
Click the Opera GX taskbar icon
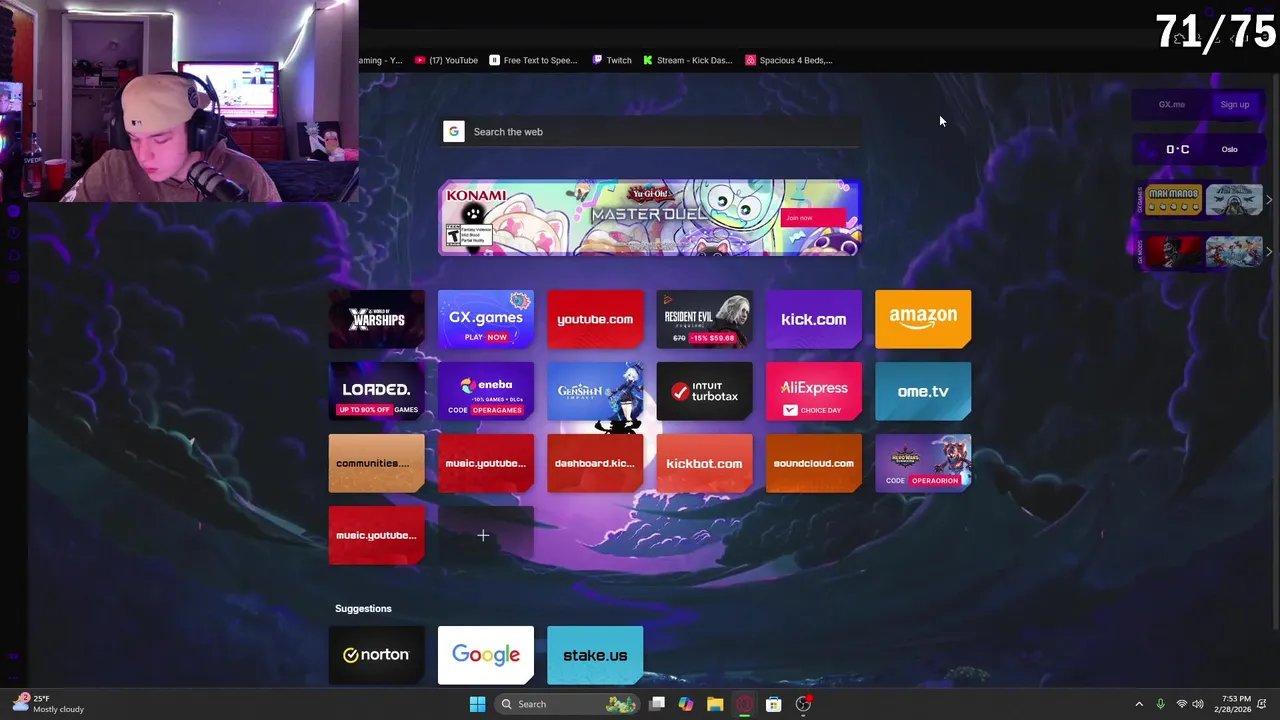coord(744,704)
